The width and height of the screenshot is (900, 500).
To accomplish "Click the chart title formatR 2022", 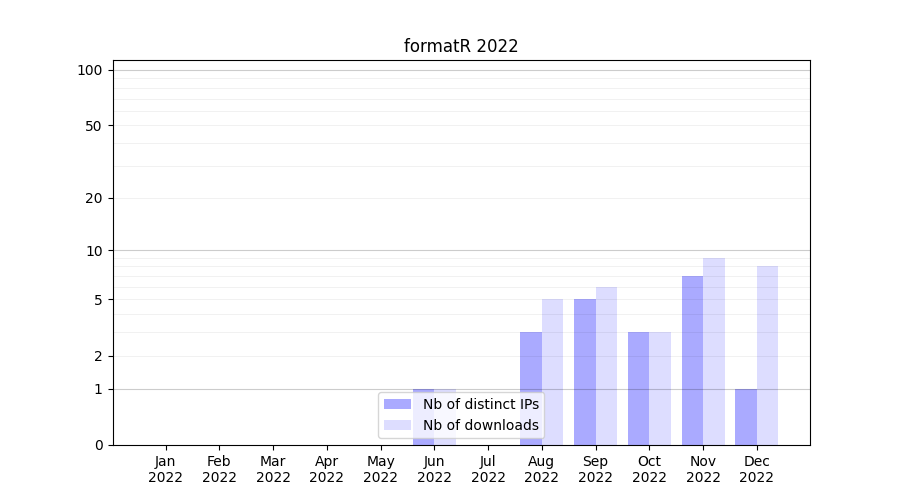I will pyautogui.click(x=461, y=46).
